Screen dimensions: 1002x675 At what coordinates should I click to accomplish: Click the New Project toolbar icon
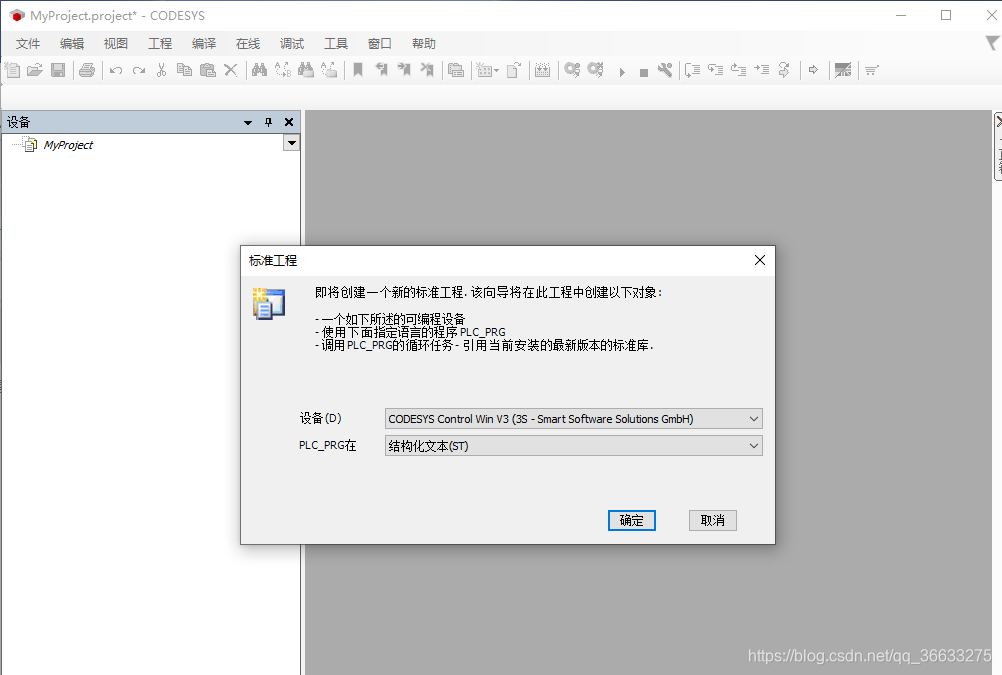12,70
